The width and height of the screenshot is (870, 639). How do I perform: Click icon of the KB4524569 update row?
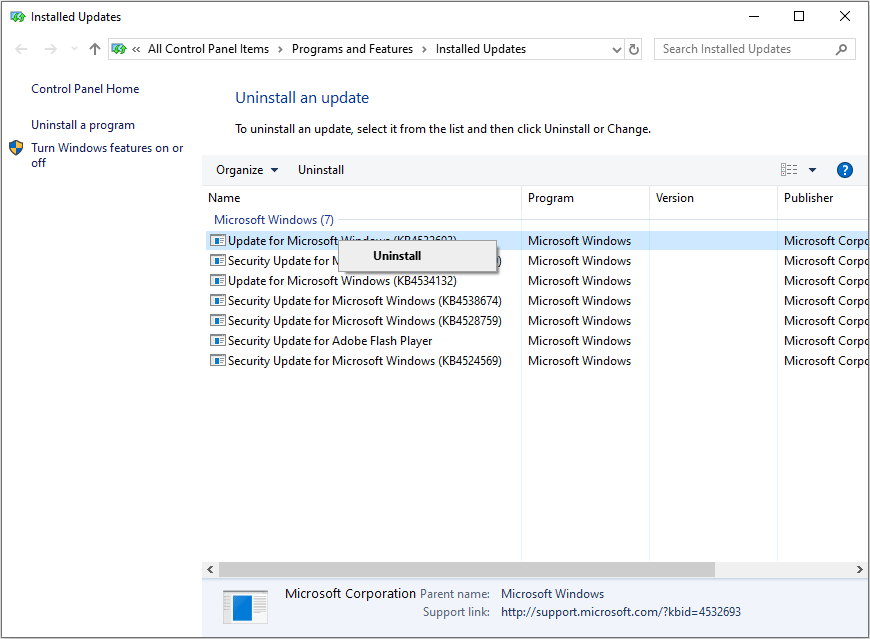click(x=218, y=361)
